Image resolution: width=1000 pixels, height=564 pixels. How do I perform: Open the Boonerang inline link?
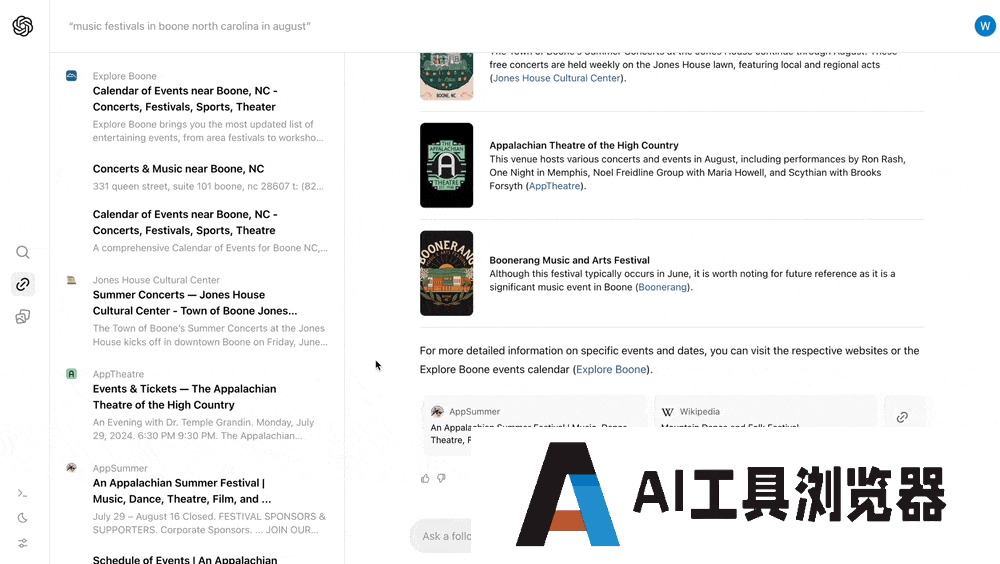[x=663, y=287]
